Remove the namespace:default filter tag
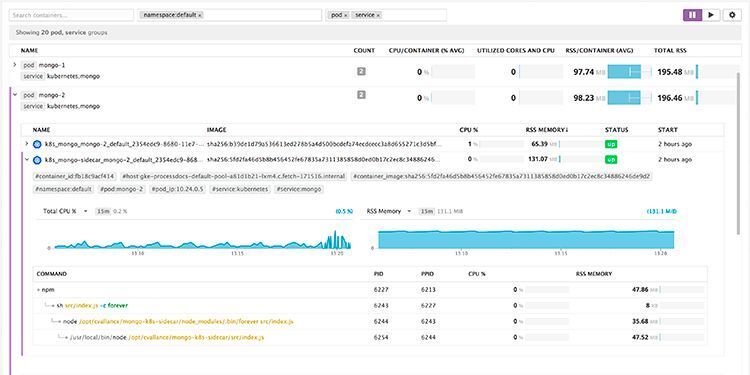This screenshot has height=375, width=750. pyautogui.click(x=200, y=15)
